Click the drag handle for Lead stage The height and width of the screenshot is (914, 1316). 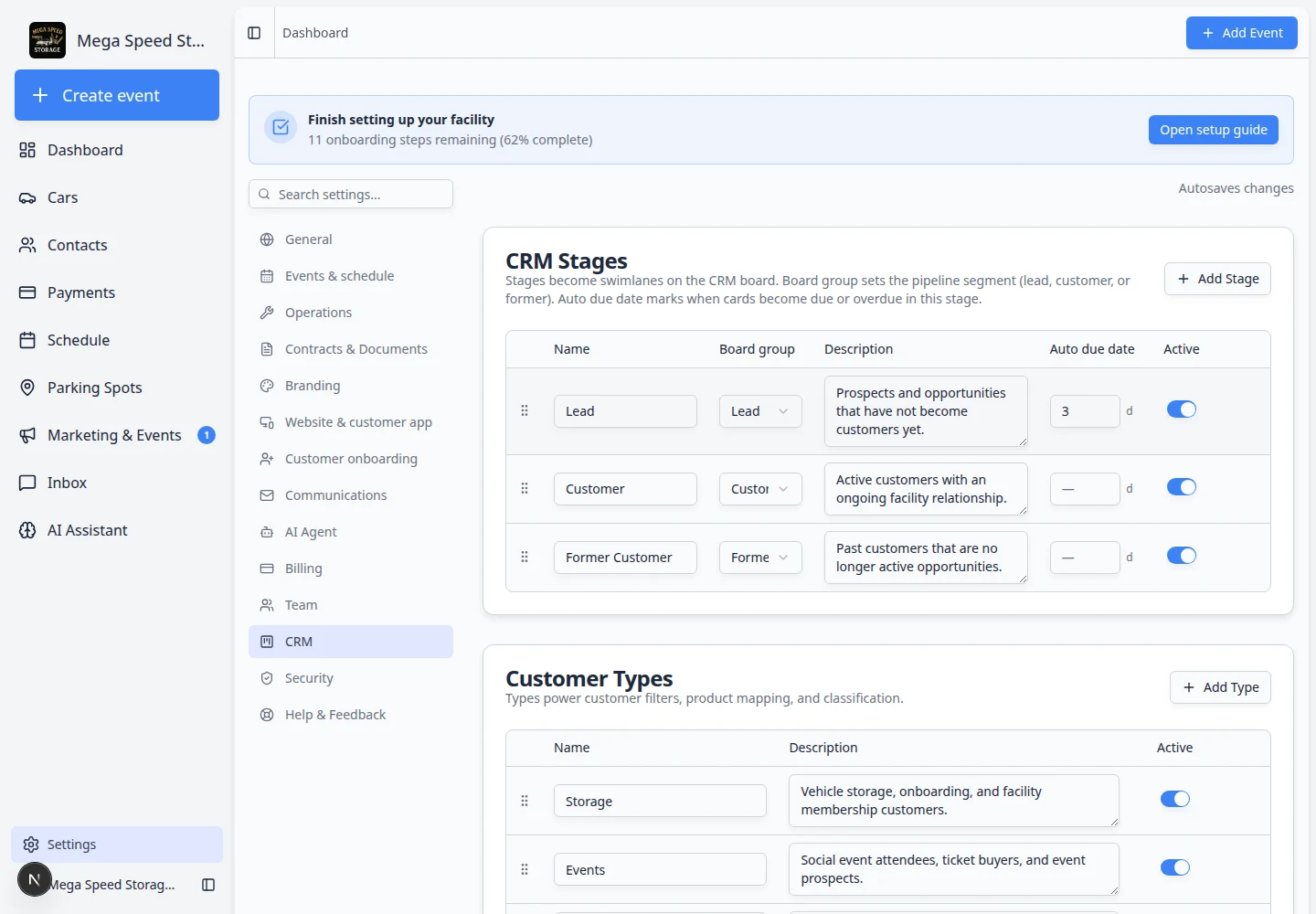[525, 410]
